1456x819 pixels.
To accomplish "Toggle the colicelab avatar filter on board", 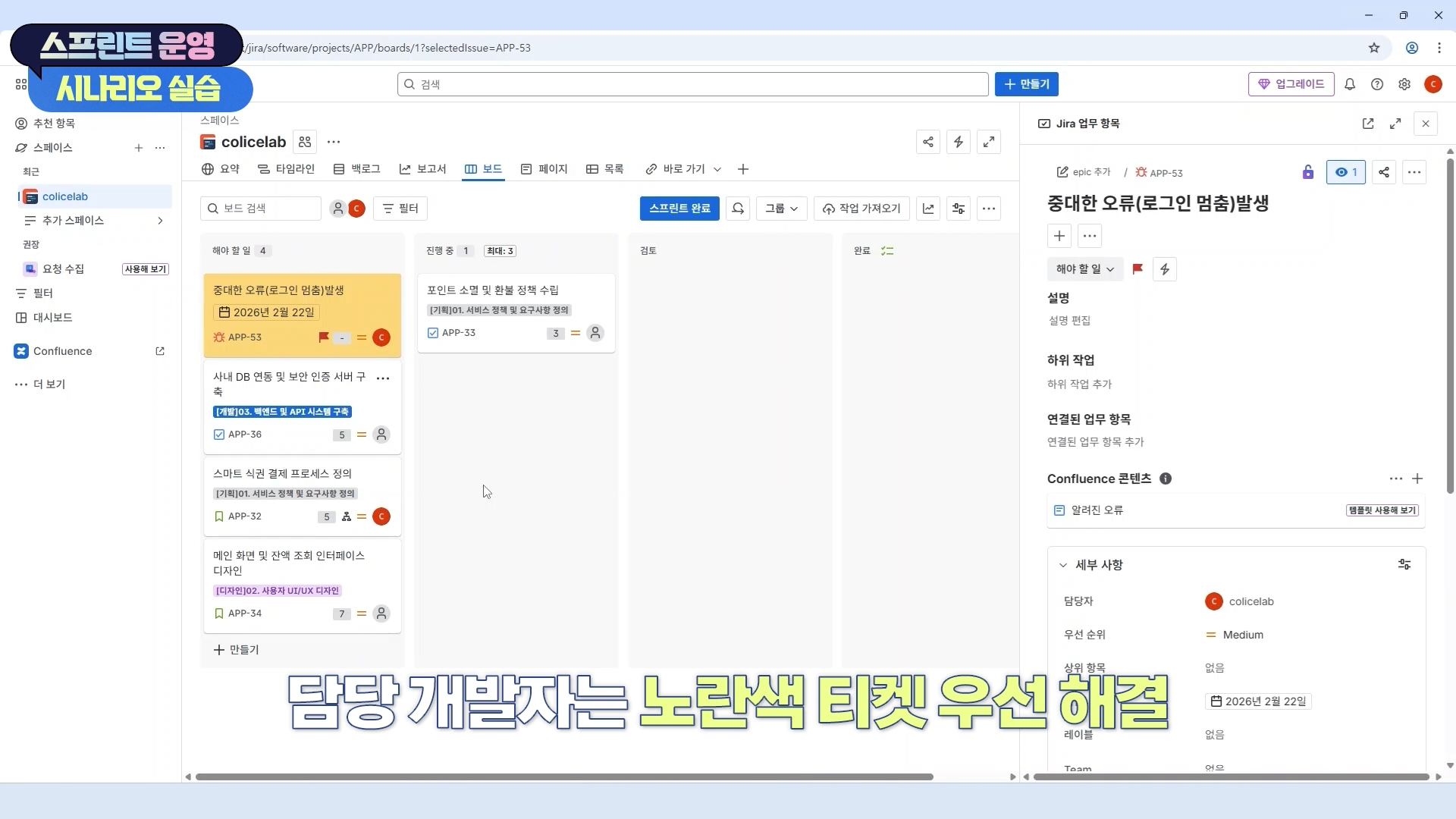I will [356, 209].
